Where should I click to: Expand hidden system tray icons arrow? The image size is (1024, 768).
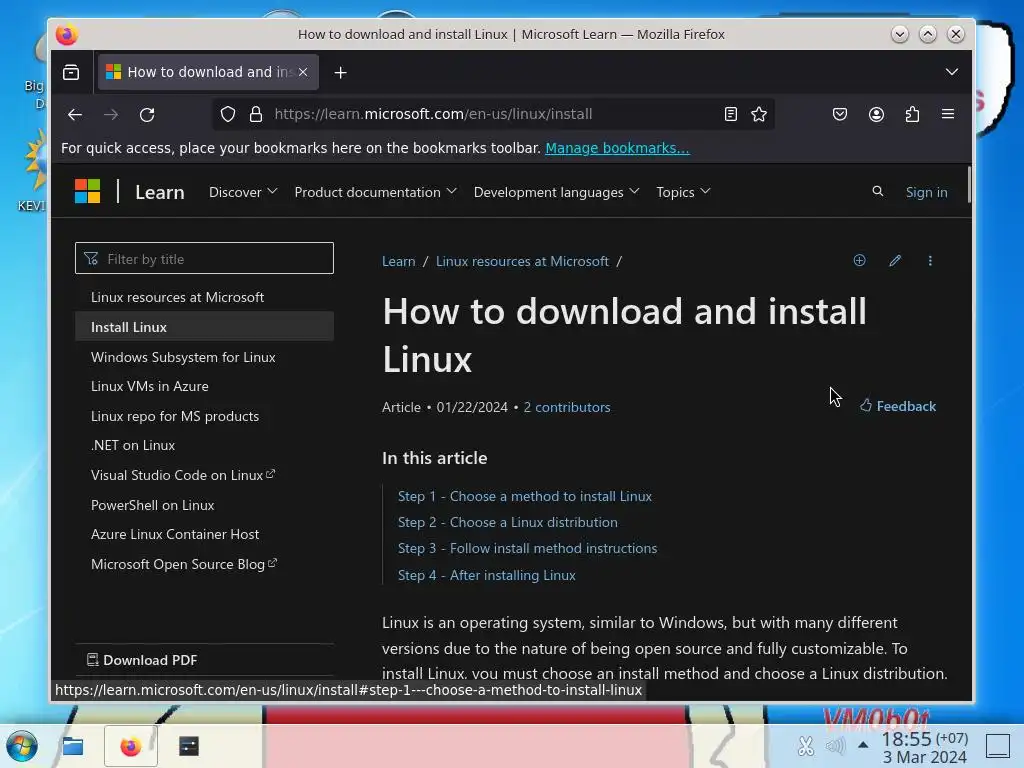pos(863,745)
